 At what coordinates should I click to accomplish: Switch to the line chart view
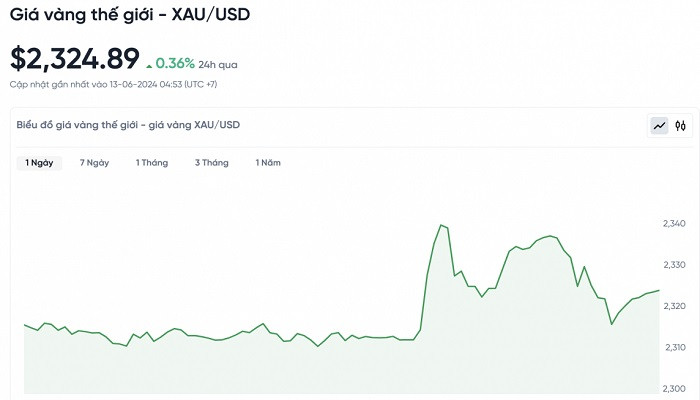[660, 126]
